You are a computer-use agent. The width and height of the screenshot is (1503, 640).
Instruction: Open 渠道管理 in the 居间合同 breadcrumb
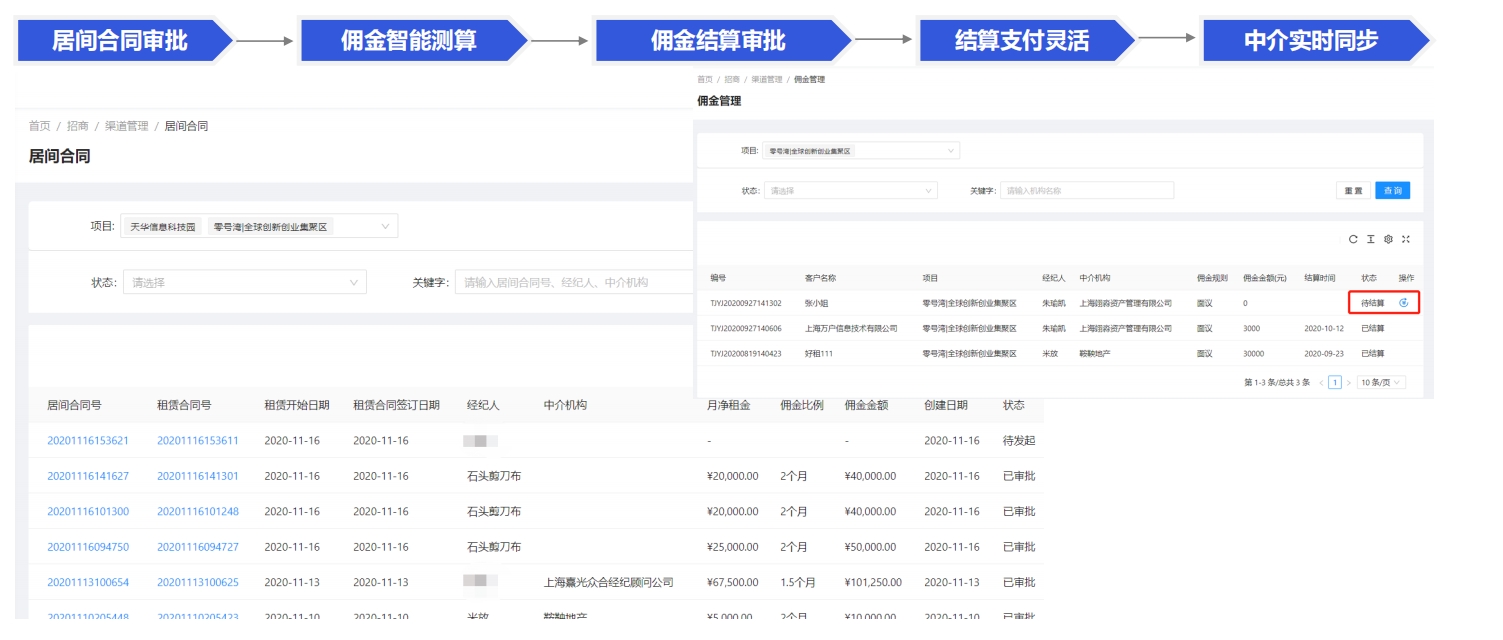tap(127, 126)
